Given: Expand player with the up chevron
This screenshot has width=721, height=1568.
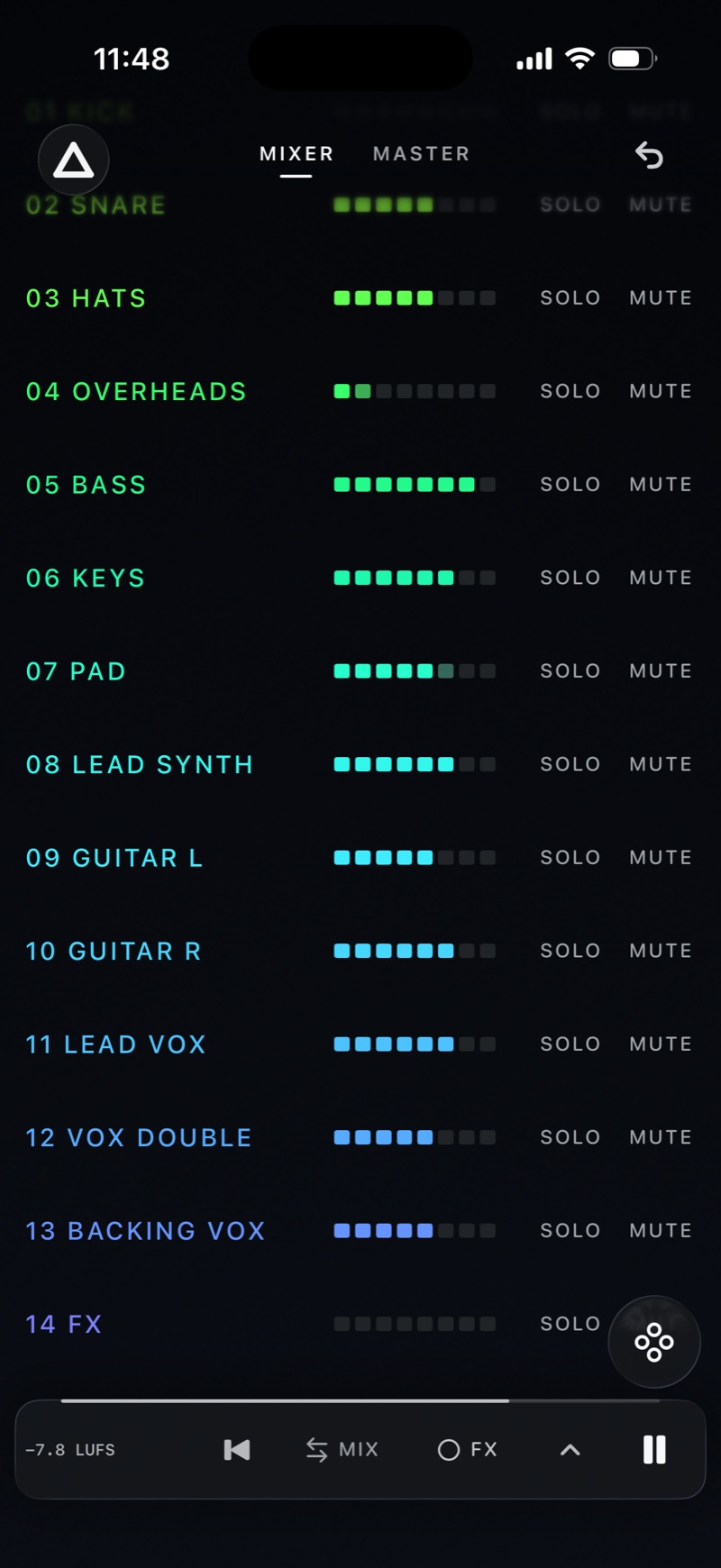Looking at the screenshot, I should pos(570,1449).
